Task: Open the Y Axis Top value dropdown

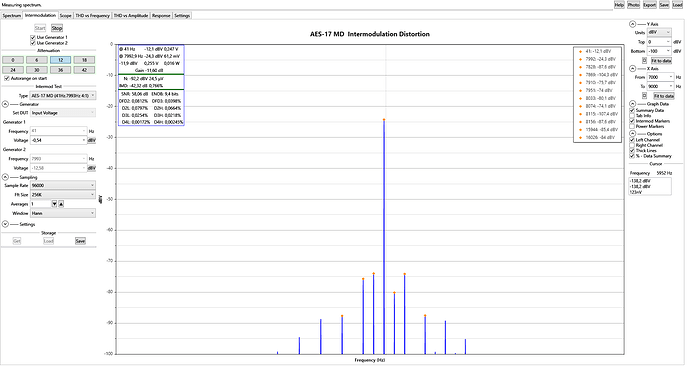Action: pos(668,42)
